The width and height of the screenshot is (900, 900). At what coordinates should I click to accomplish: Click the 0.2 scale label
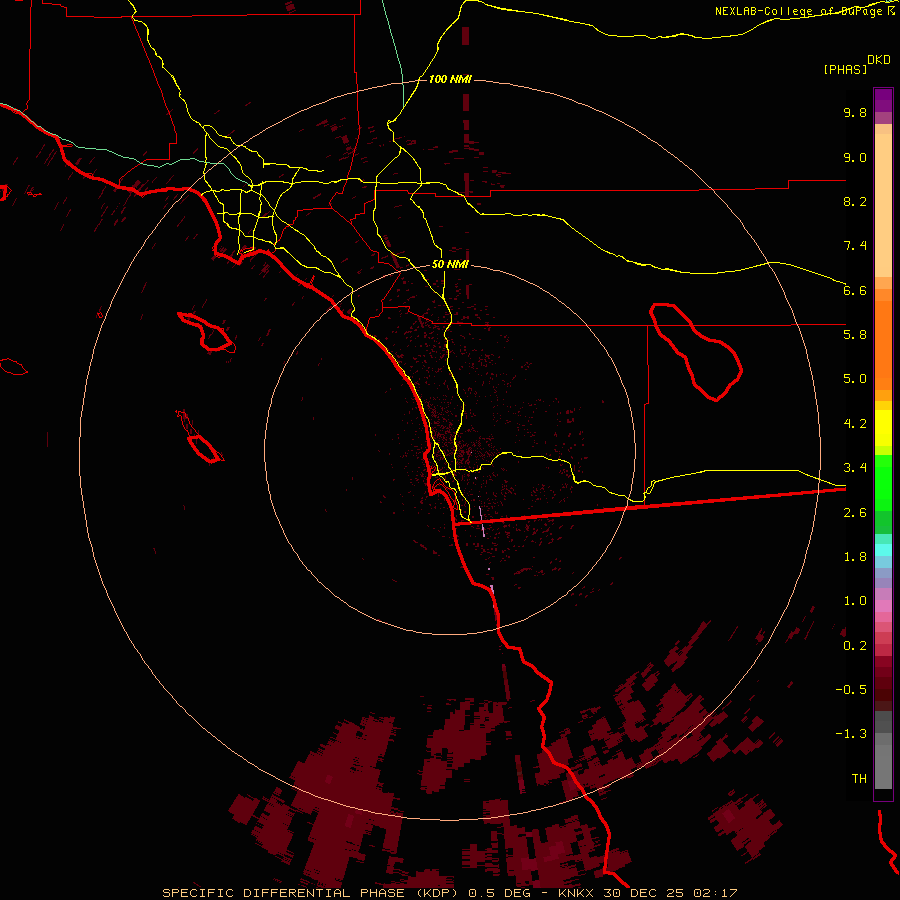click(855, 646)
